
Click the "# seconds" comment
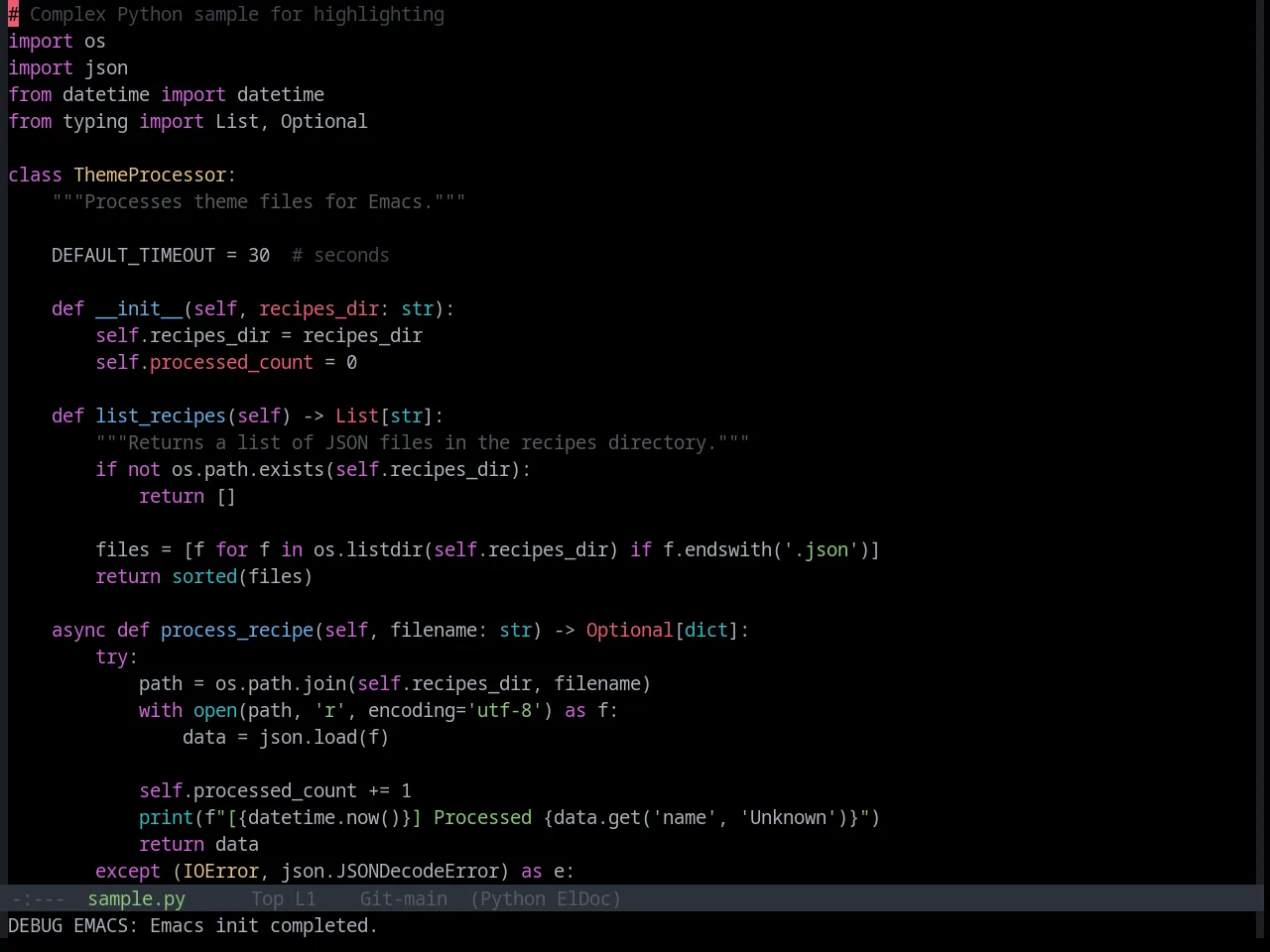pos(340,255)
